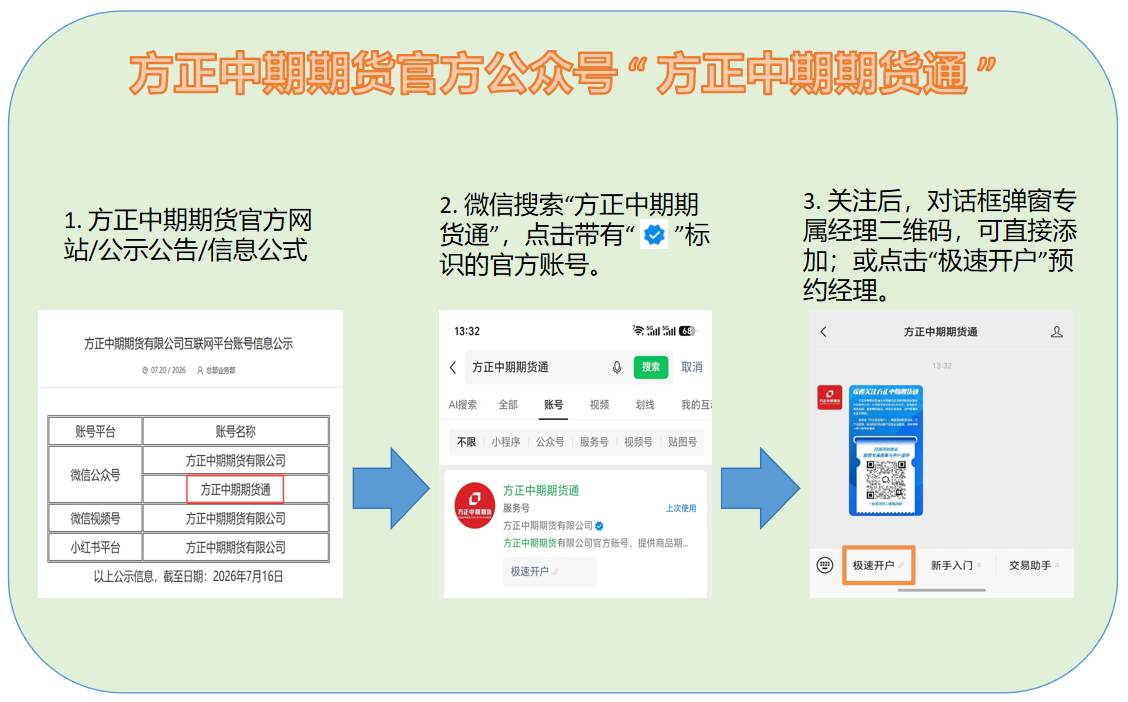The image size is (1128, 702).
Task: Tap the battery indicator in the phone status bar
Action: (x=688, y=331)
